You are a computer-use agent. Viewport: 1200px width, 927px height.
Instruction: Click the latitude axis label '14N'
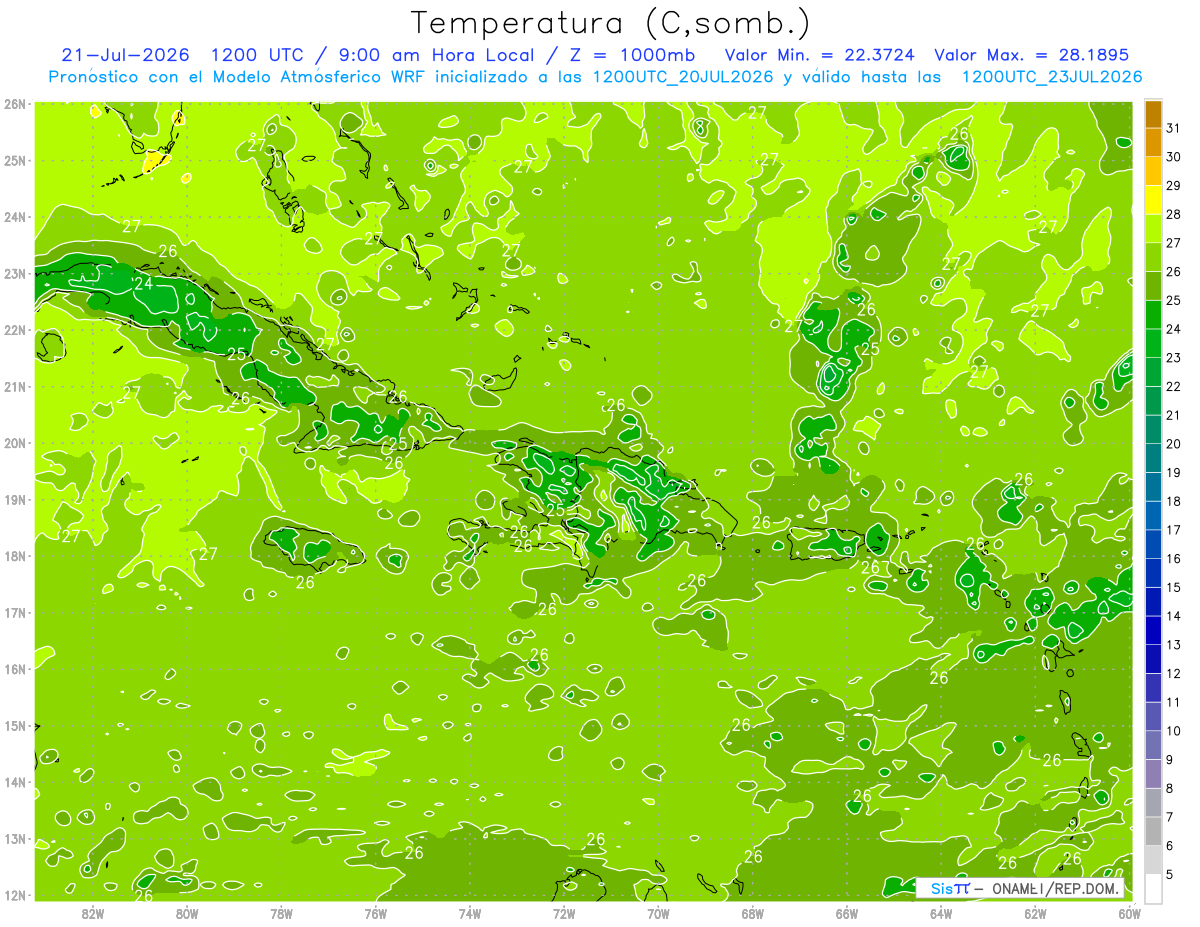click(15, 782)
